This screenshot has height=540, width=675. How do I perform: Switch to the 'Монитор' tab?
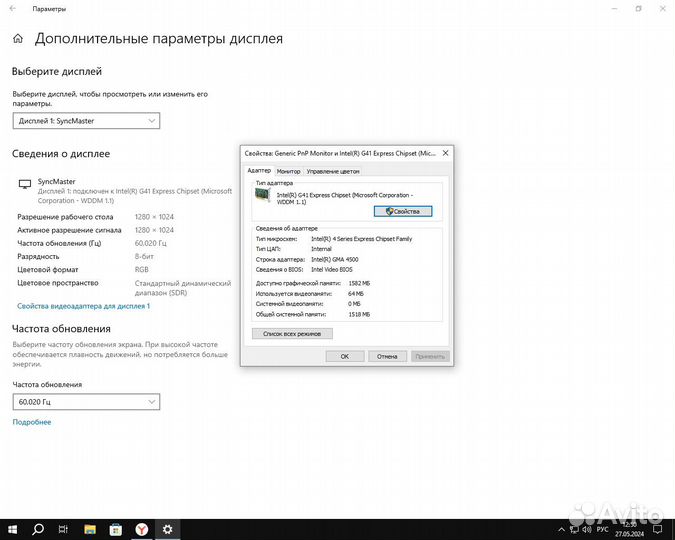[x=288, y=171]
